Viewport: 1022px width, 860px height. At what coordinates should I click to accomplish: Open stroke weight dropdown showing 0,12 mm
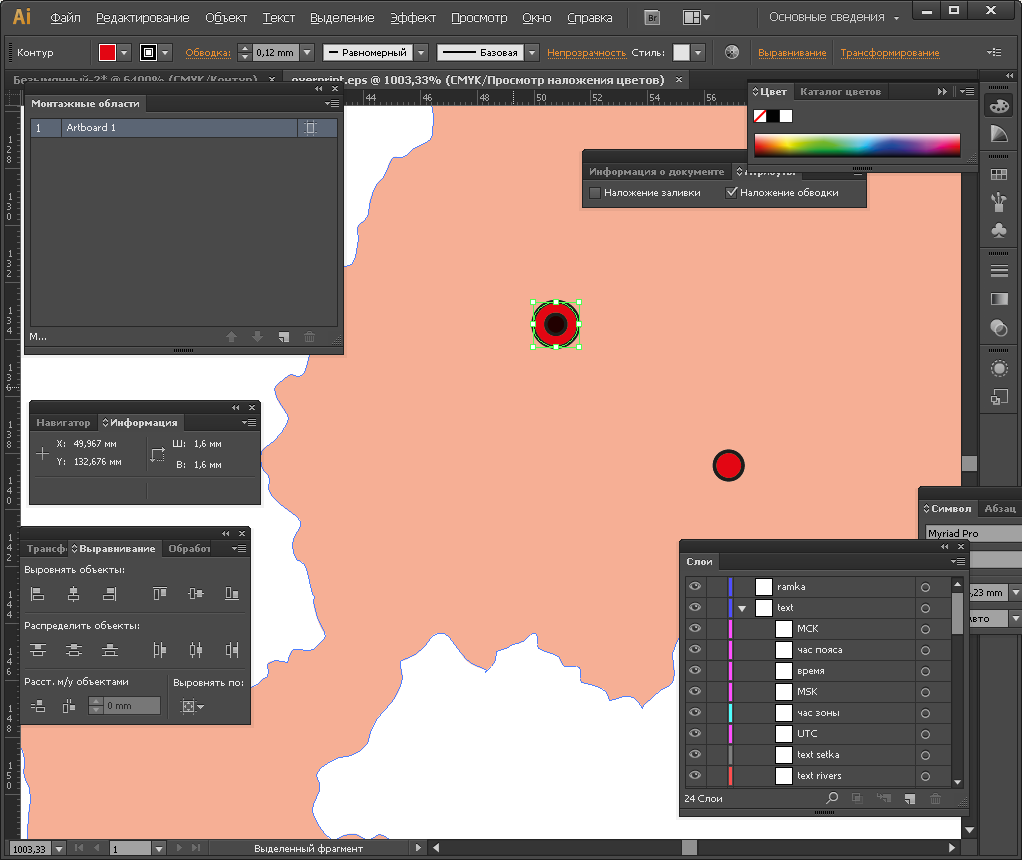[307, 52]
